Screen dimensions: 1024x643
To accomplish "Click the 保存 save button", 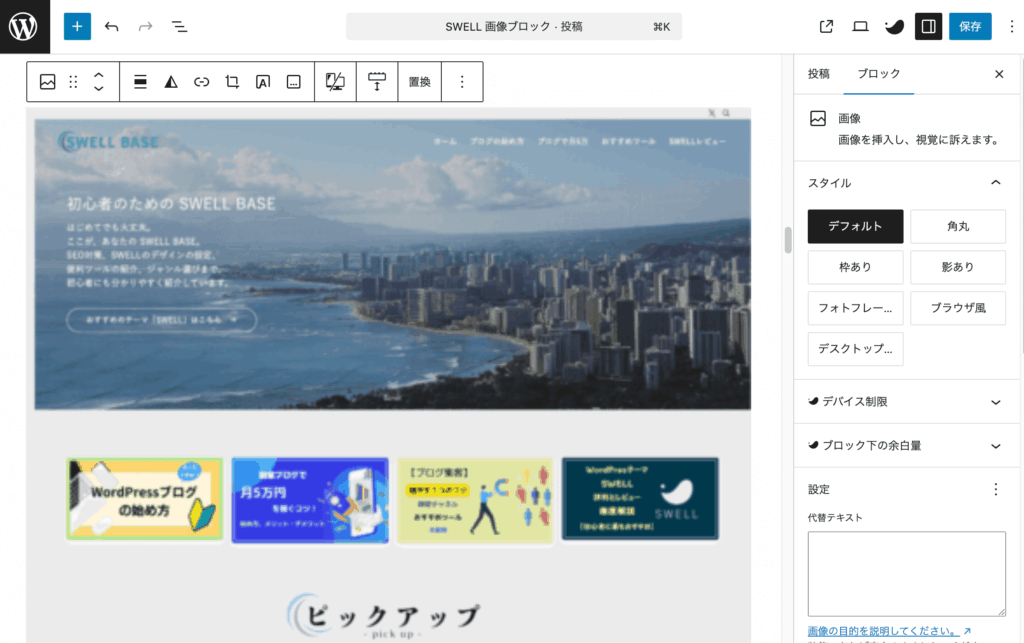I will tap(969, 26).
